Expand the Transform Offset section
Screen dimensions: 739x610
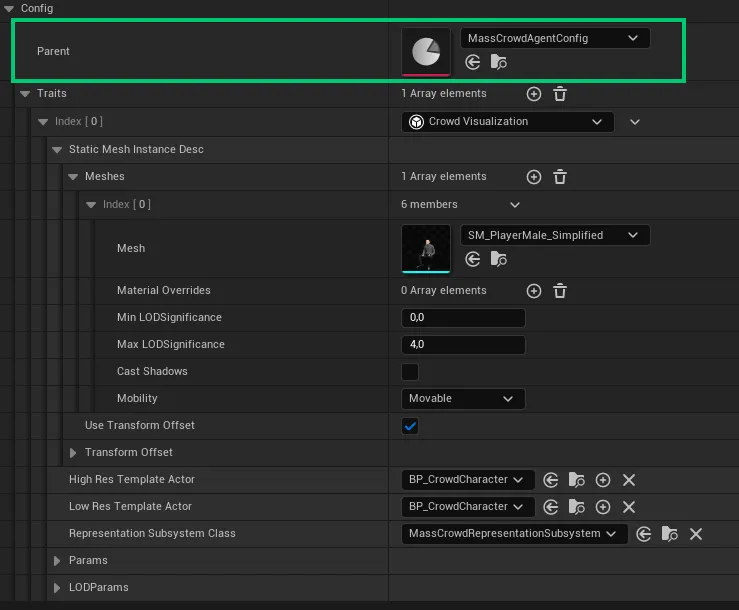[73, 453]
